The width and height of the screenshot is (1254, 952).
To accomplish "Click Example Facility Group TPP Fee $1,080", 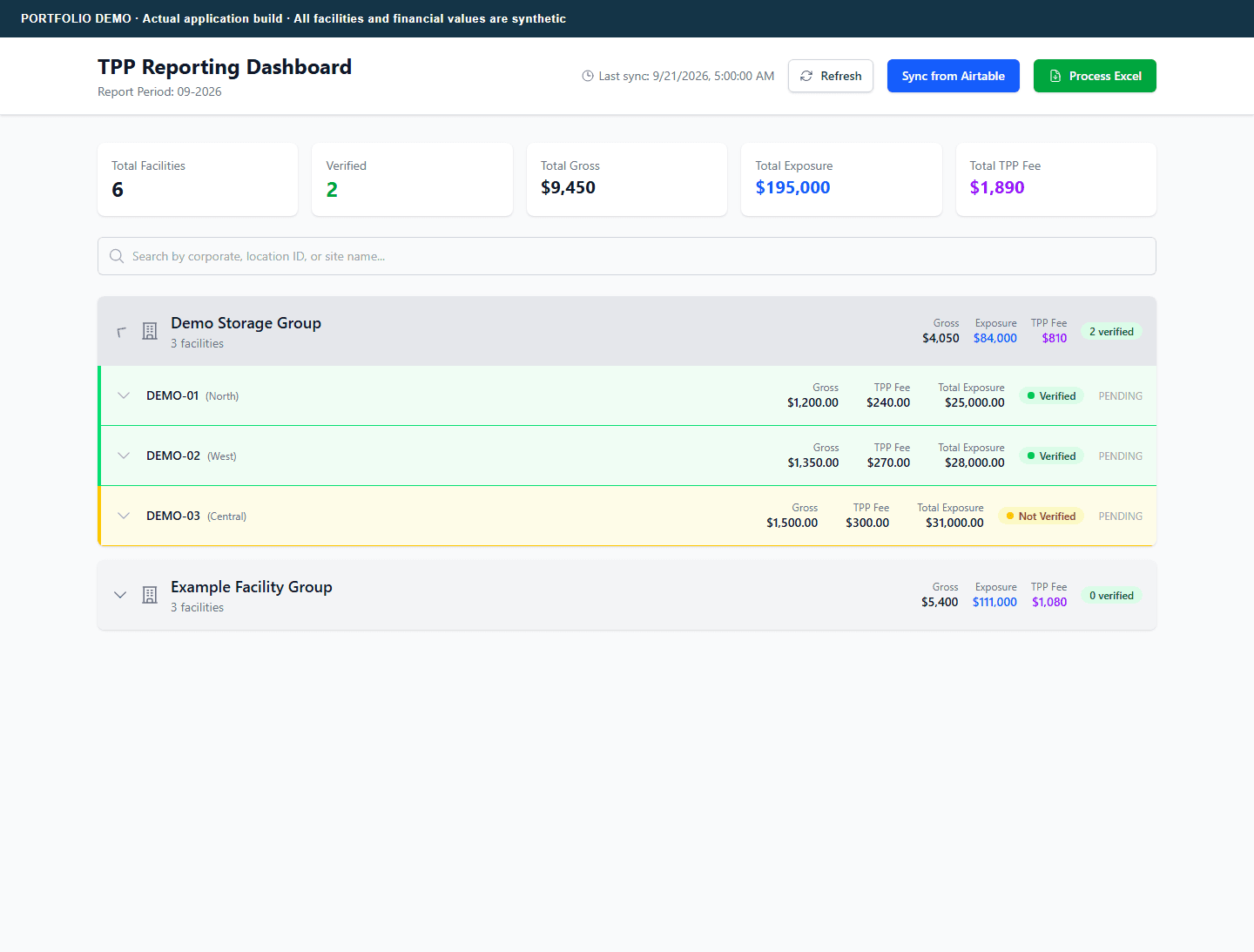I will point(1049,602).
